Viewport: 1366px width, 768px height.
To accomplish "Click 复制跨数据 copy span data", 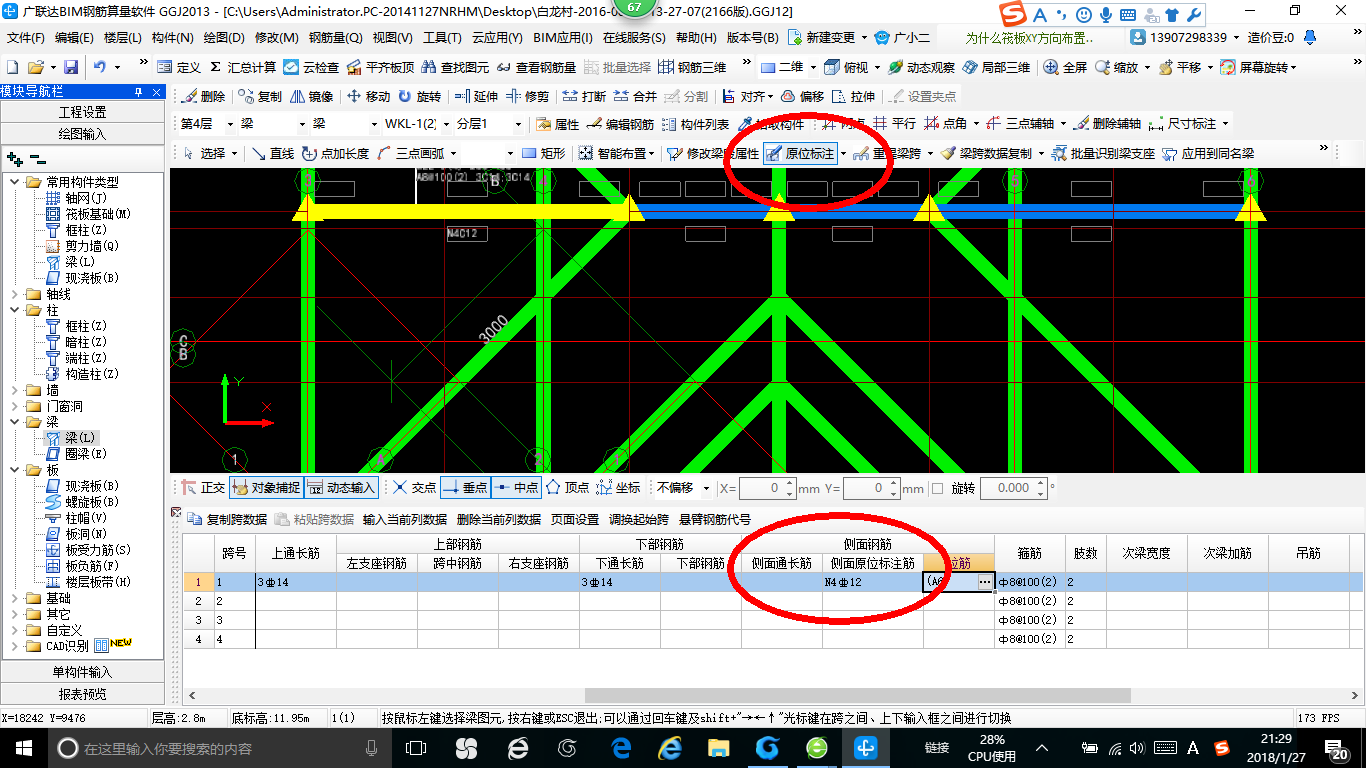I will coord(228,519).
